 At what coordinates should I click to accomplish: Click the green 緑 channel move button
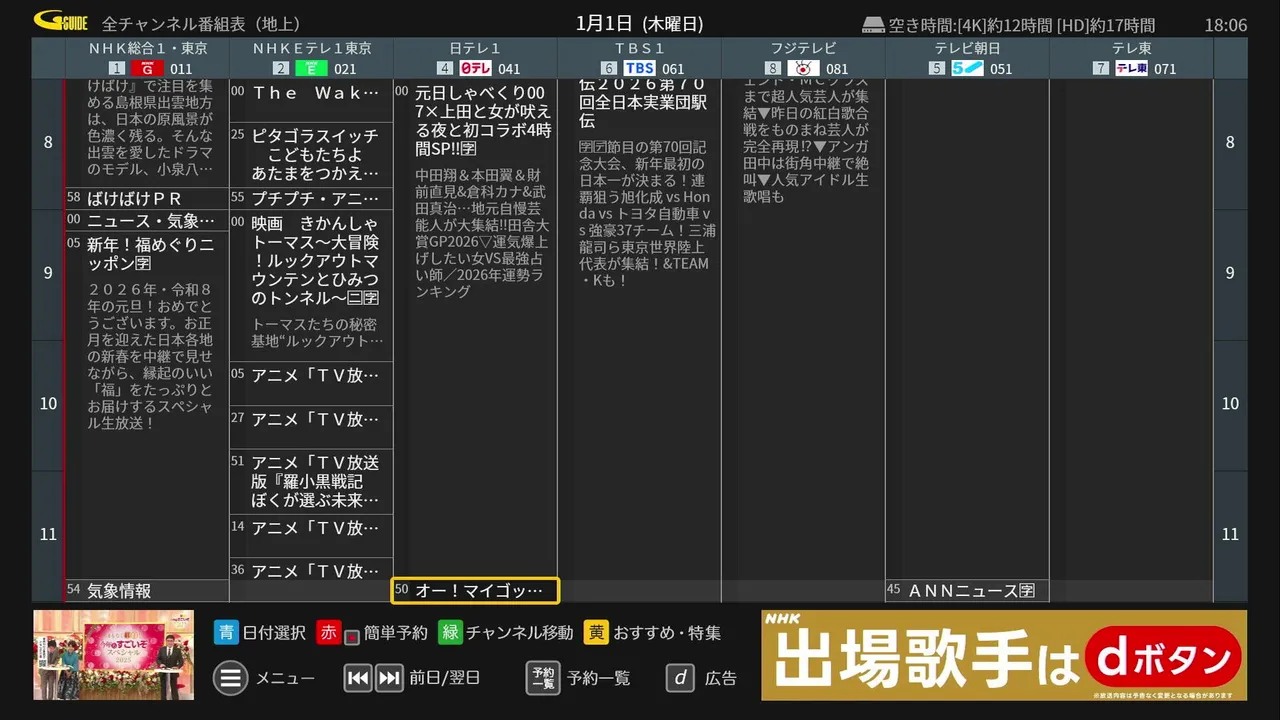(x=450, y=632)
